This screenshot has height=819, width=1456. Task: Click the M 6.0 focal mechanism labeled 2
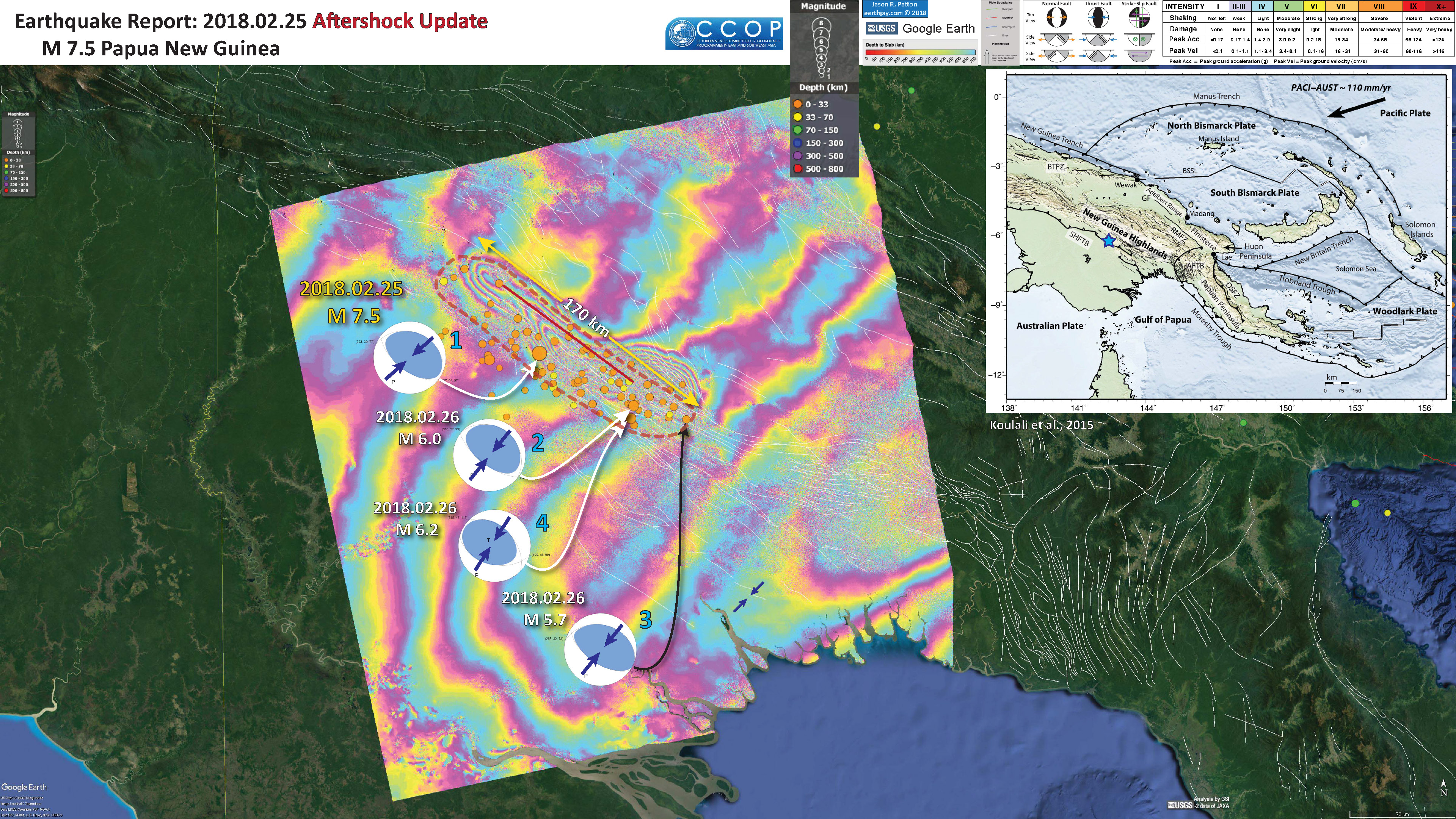point(490,455)
